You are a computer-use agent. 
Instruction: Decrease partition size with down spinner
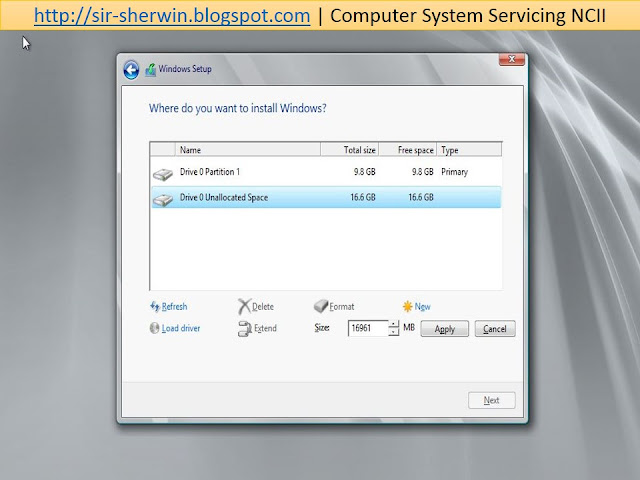[393, 332]
